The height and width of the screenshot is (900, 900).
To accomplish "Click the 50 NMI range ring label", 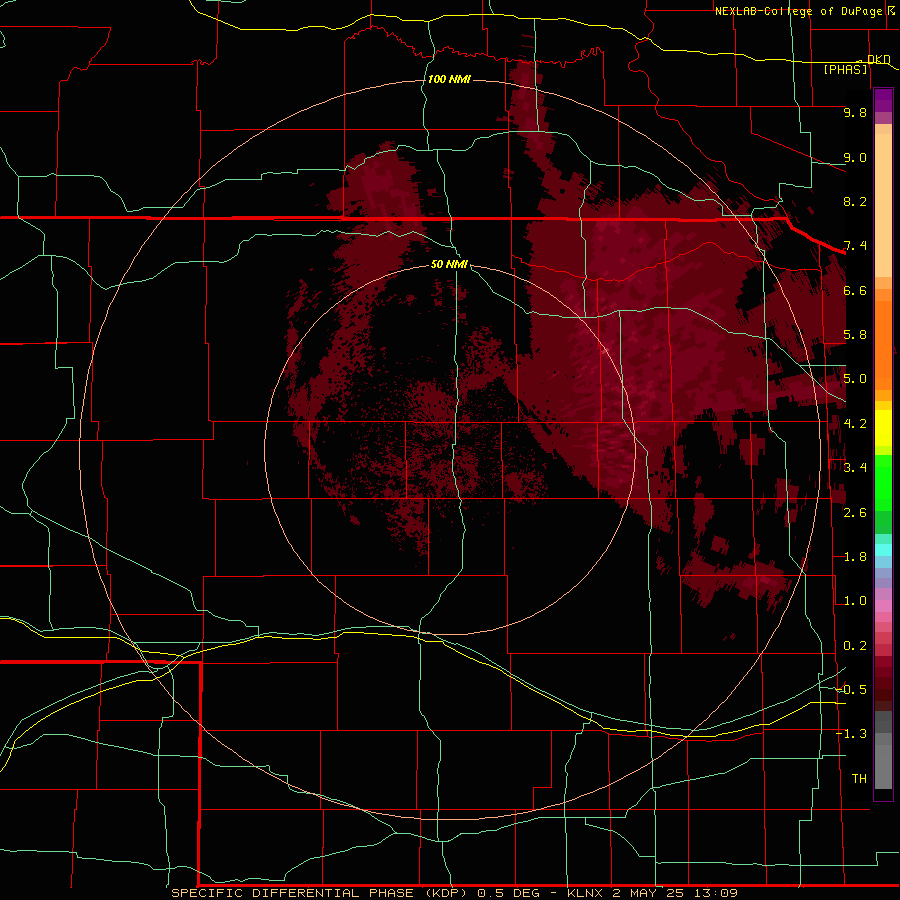I will [449, 264].
